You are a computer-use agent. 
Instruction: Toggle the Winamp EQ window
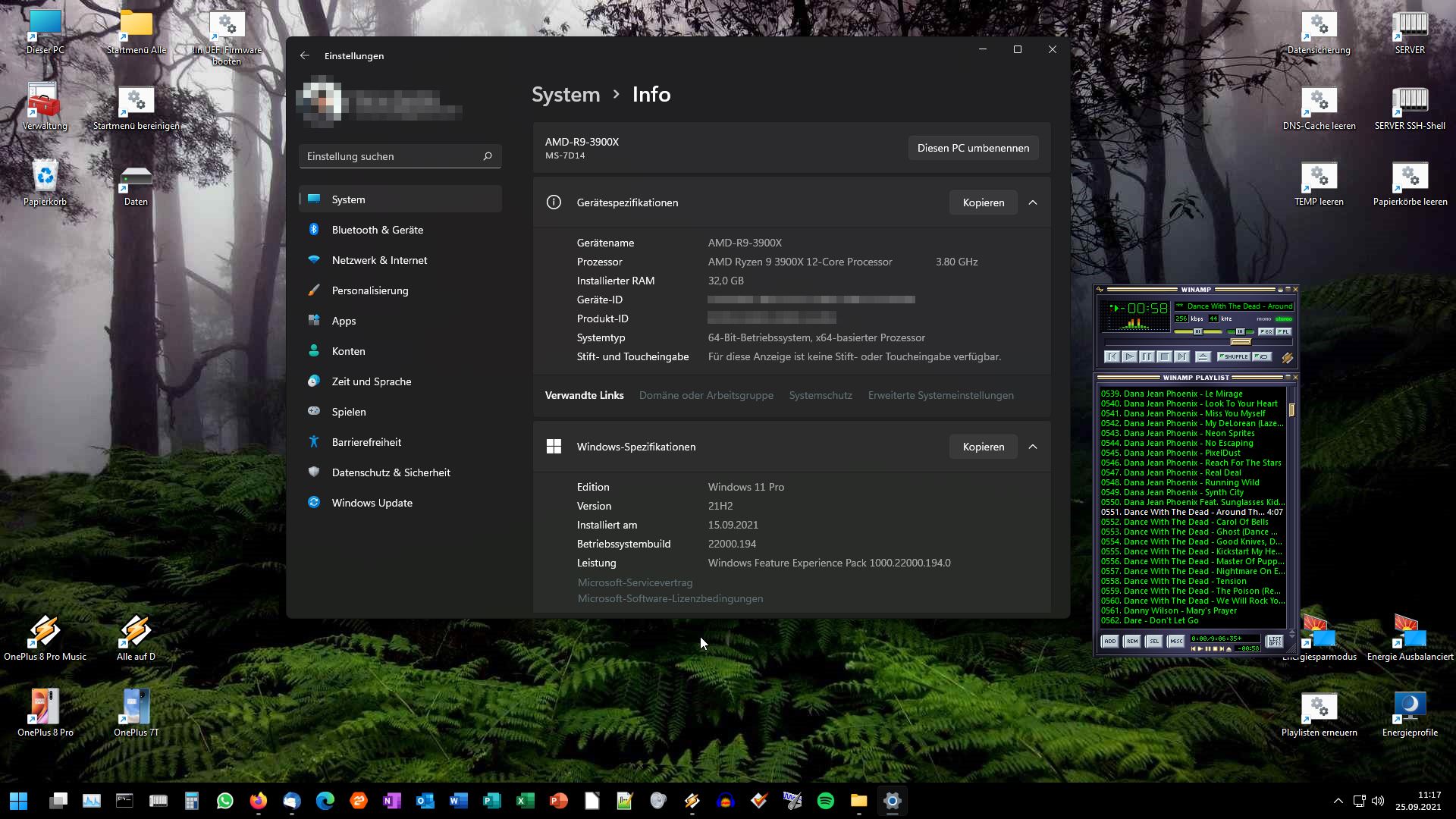(1266, 331)
